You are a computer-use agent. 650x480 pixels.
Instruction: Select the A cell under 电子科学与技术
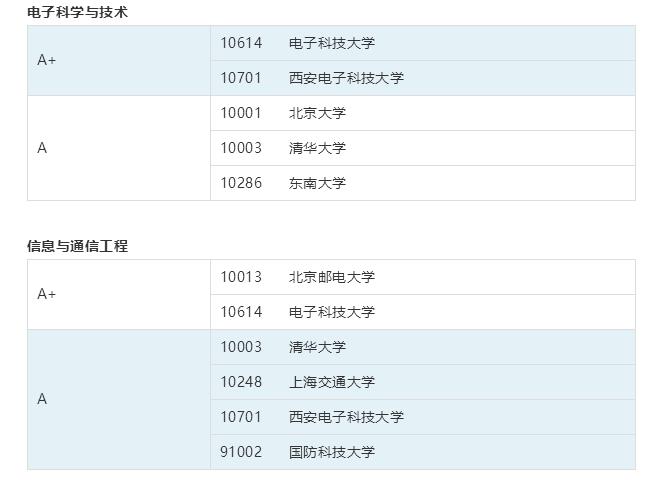[x=42, y=148]
